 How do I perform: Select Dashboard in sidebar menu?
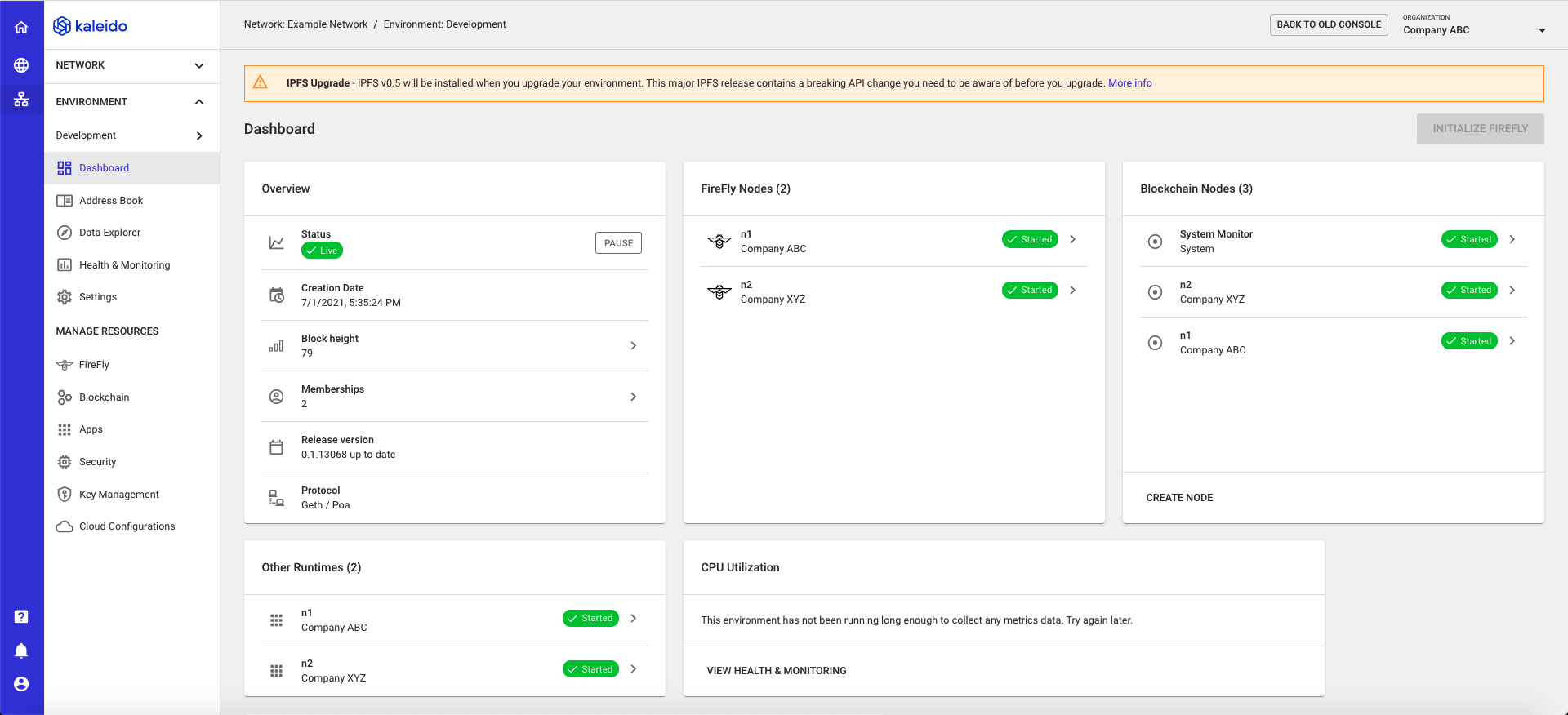(x=132, y=168)
